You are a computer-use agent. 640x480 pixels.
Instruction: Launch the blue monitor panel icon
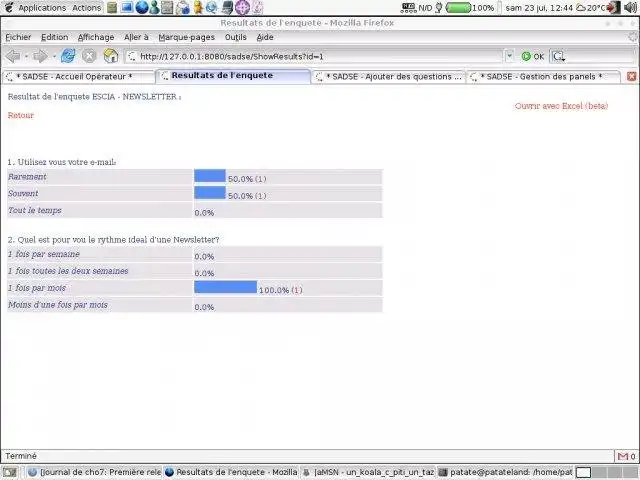(x=127, y=7)
